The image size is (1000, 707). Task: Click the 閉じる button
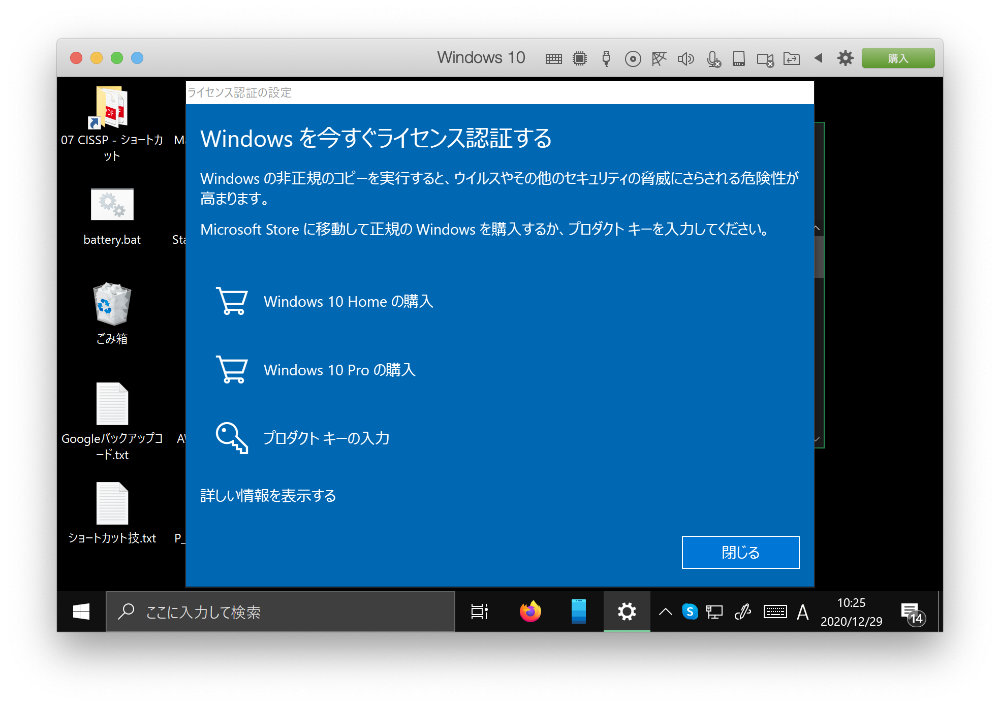tap(740, 552)
